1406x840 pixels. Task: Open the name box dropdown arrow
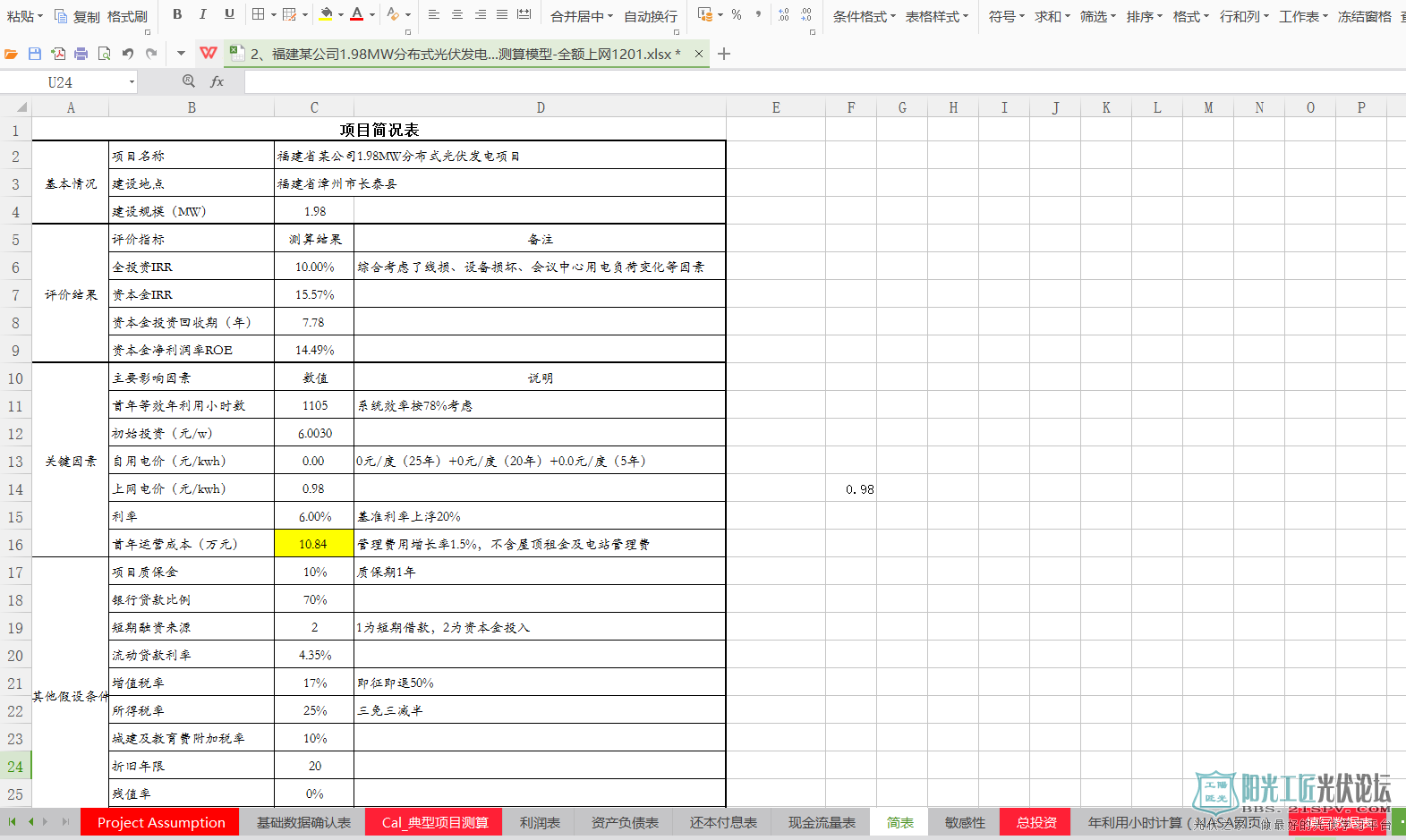(132, 82)
